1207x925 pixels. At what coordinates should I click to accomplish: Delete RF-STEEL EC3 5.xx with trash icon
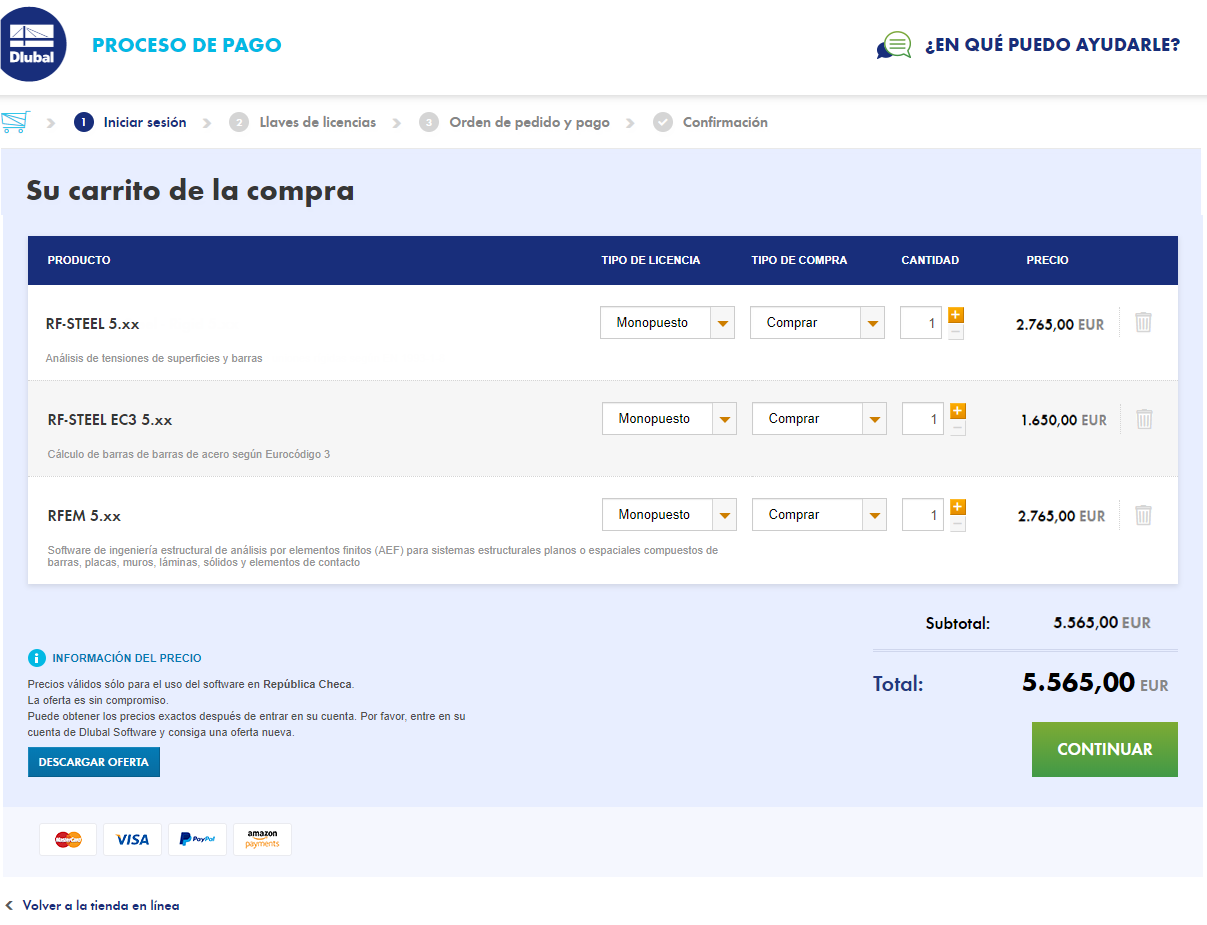click(x=1144, y=418)
